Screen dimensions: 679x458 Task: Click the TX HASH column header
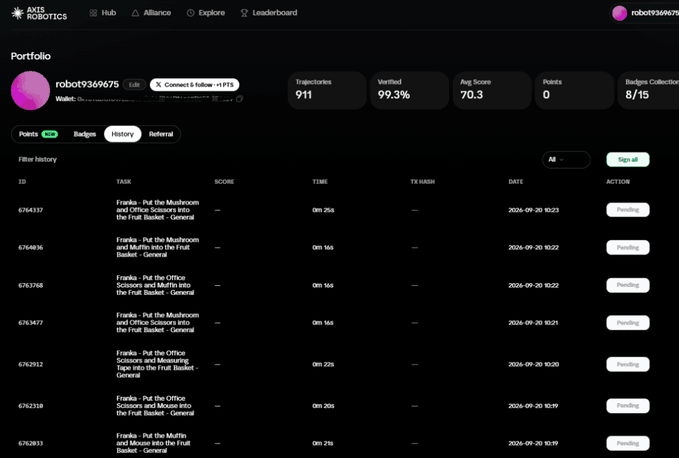(423, 182)
